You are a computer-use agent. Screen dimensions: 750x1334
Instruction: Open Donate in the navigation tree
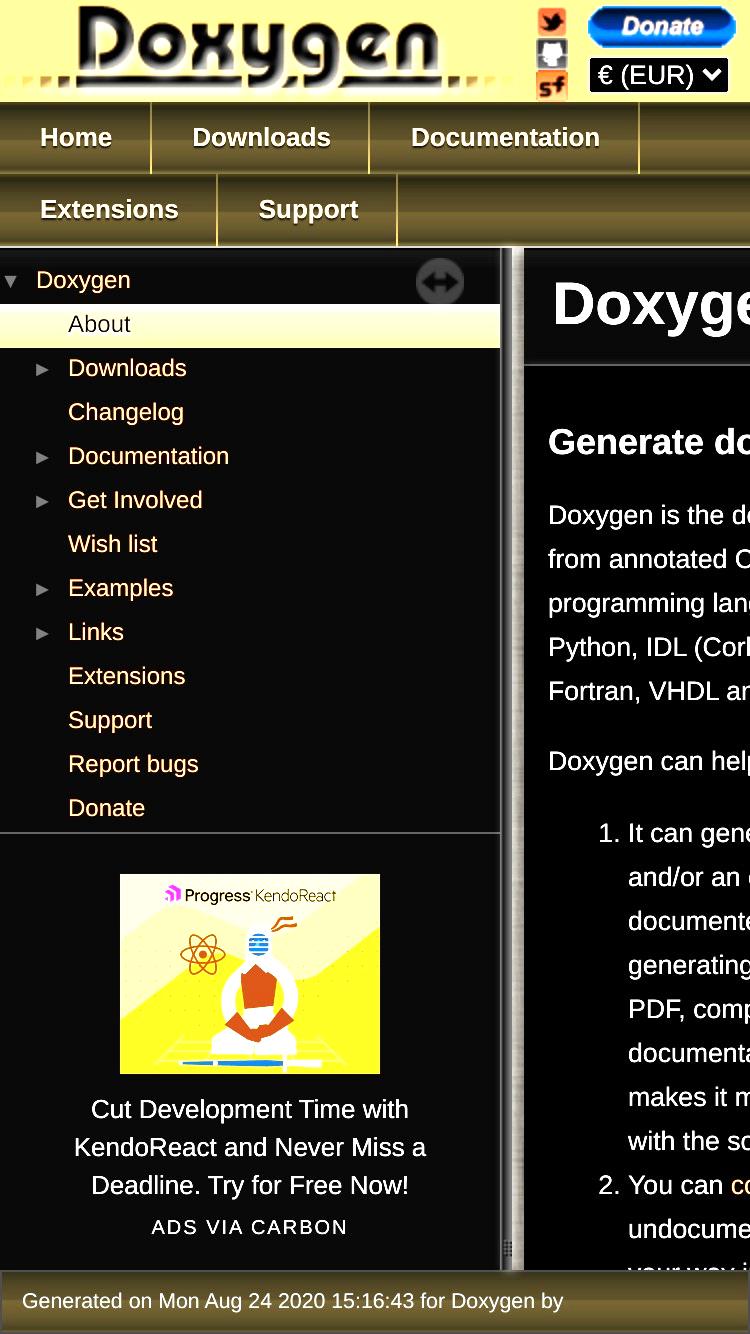click(x=106, y=808)
